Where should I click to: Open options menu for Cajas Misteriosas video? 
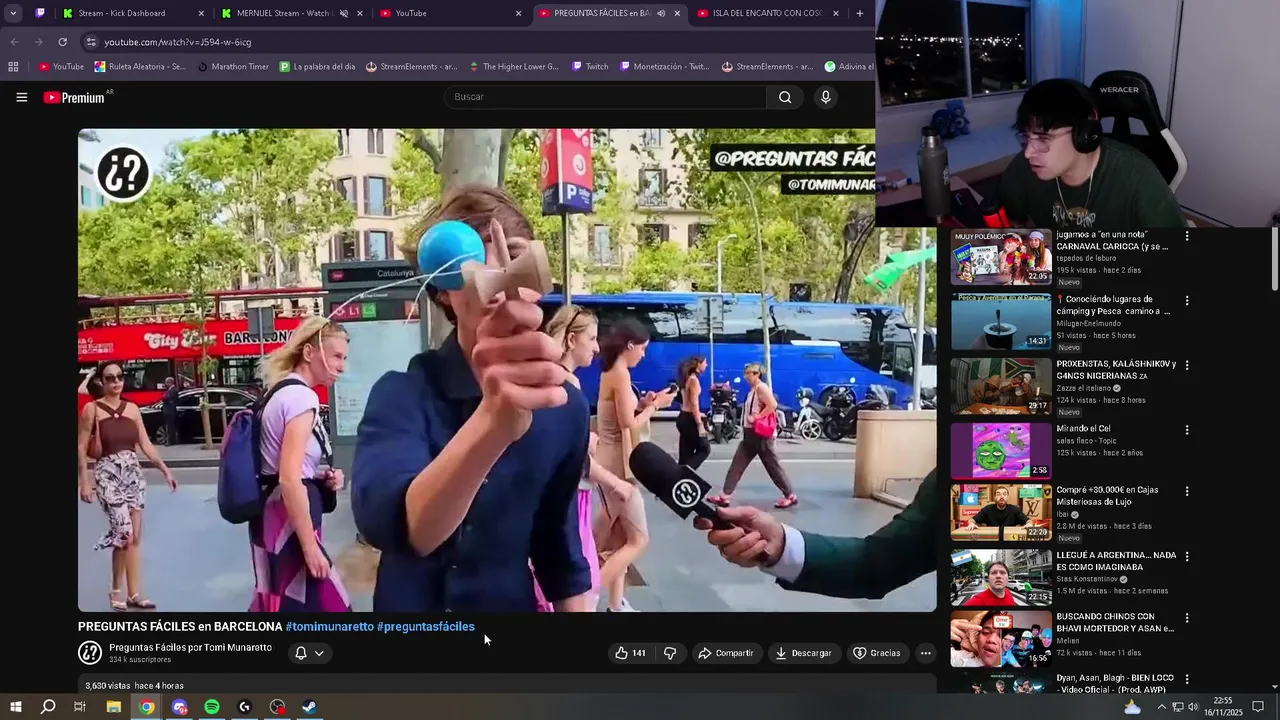tap(1187, 491)
